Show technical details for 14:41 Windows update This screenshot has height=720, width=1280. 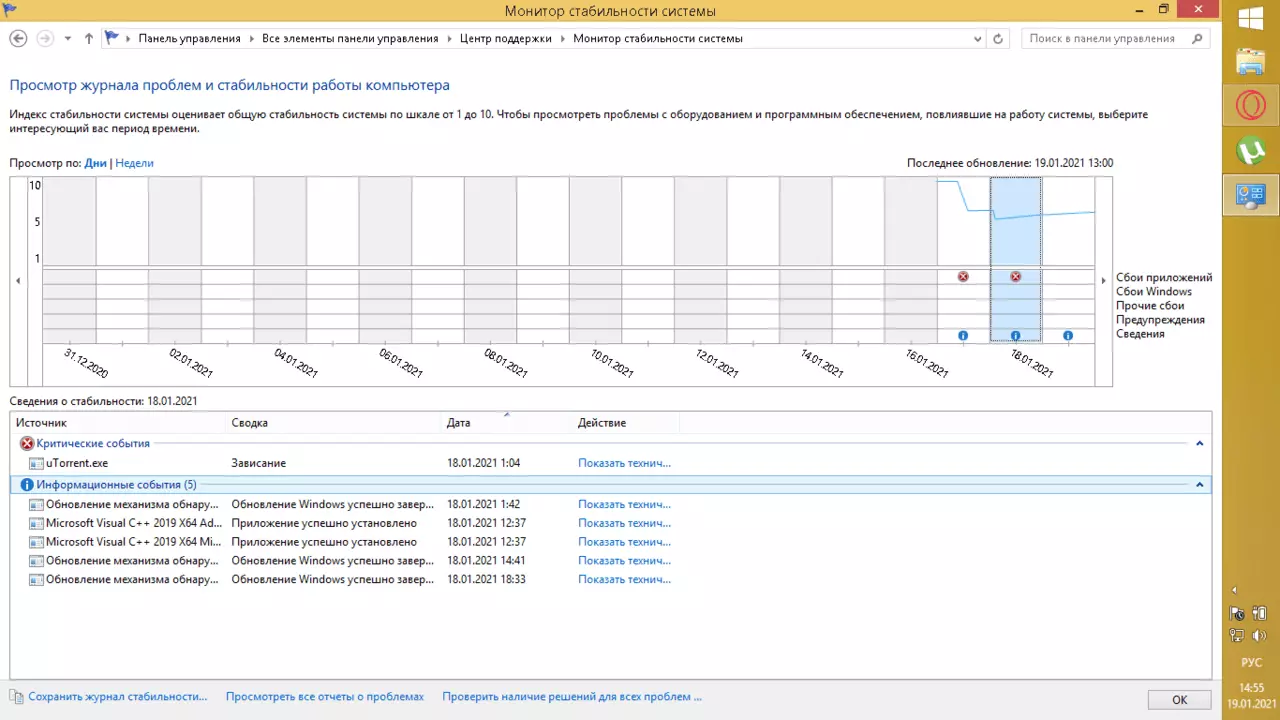point(624,561)
